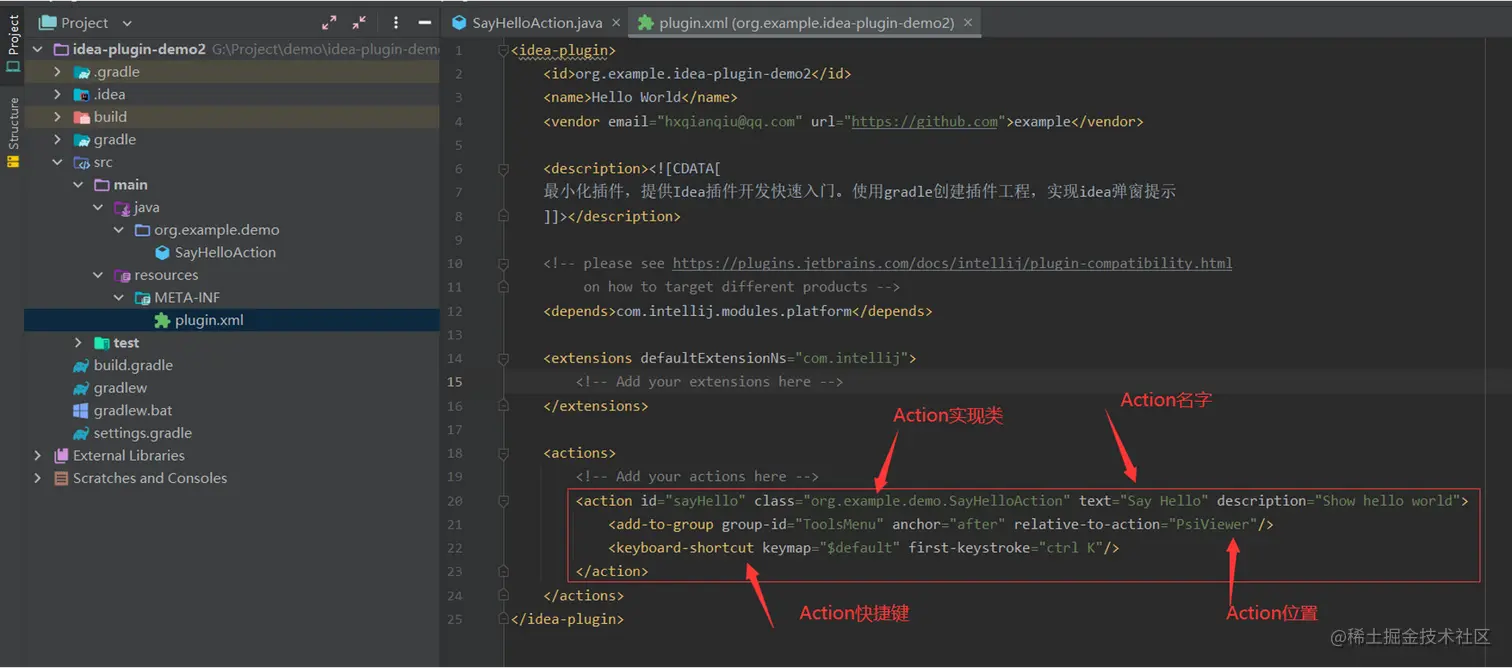Expand the build folder

[x=58, y=117]
